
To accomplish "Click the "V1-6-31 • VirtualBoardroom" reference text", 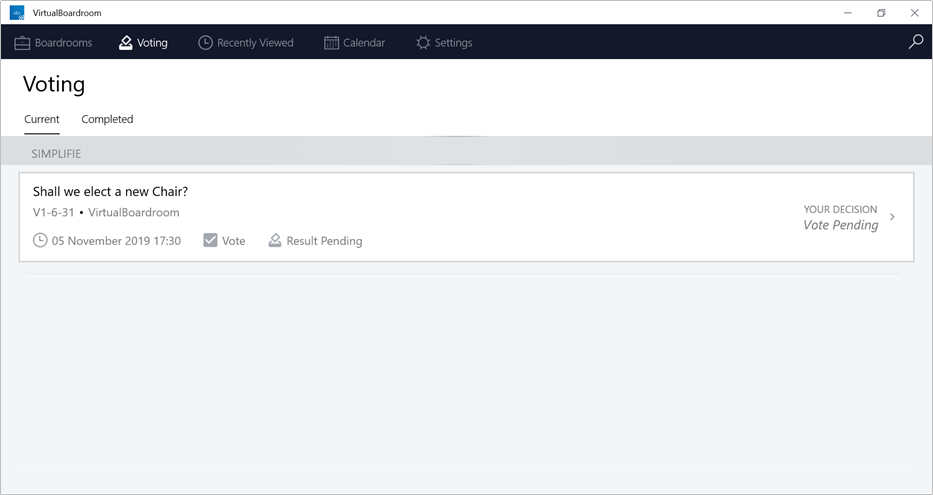I will [x=106, y=212].
